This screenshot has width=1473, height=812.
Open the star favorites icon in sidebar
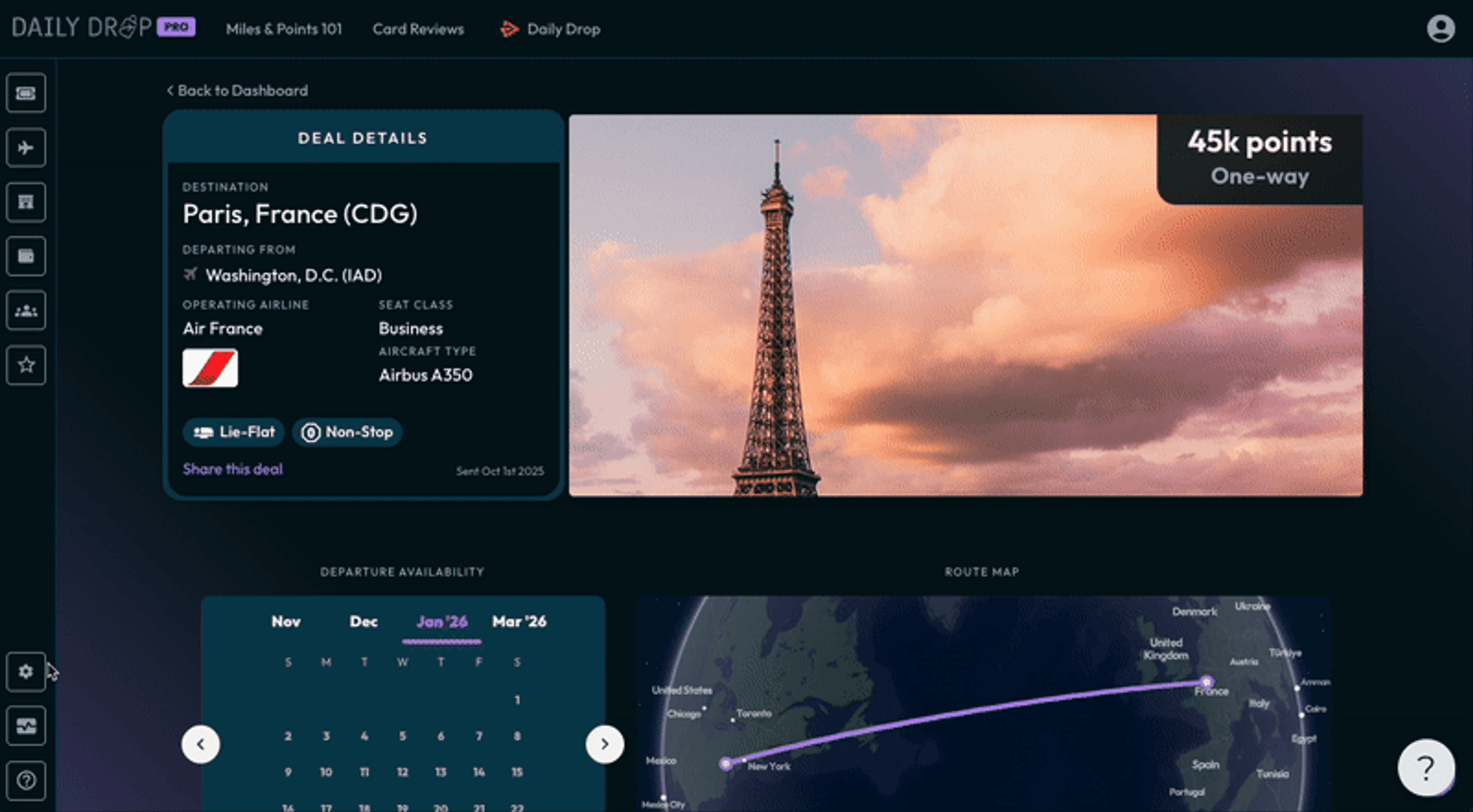pyautogui.click(x=26, y=365)
